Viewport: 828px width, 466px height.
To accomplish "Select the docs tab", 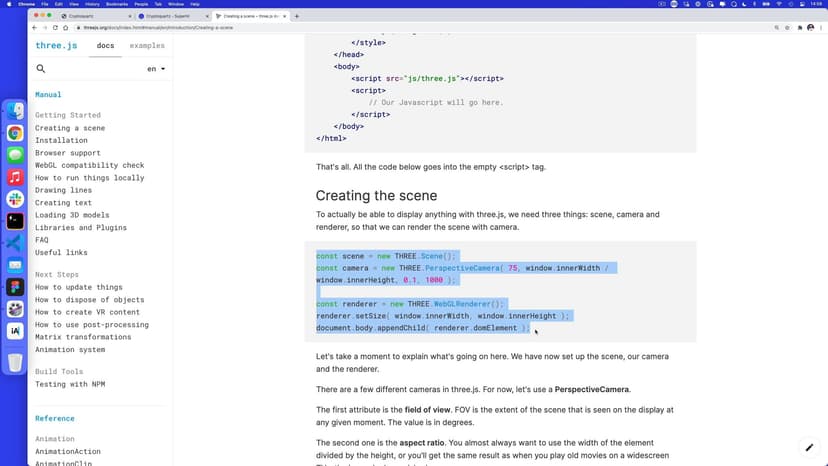I will (x=105, y=46).
